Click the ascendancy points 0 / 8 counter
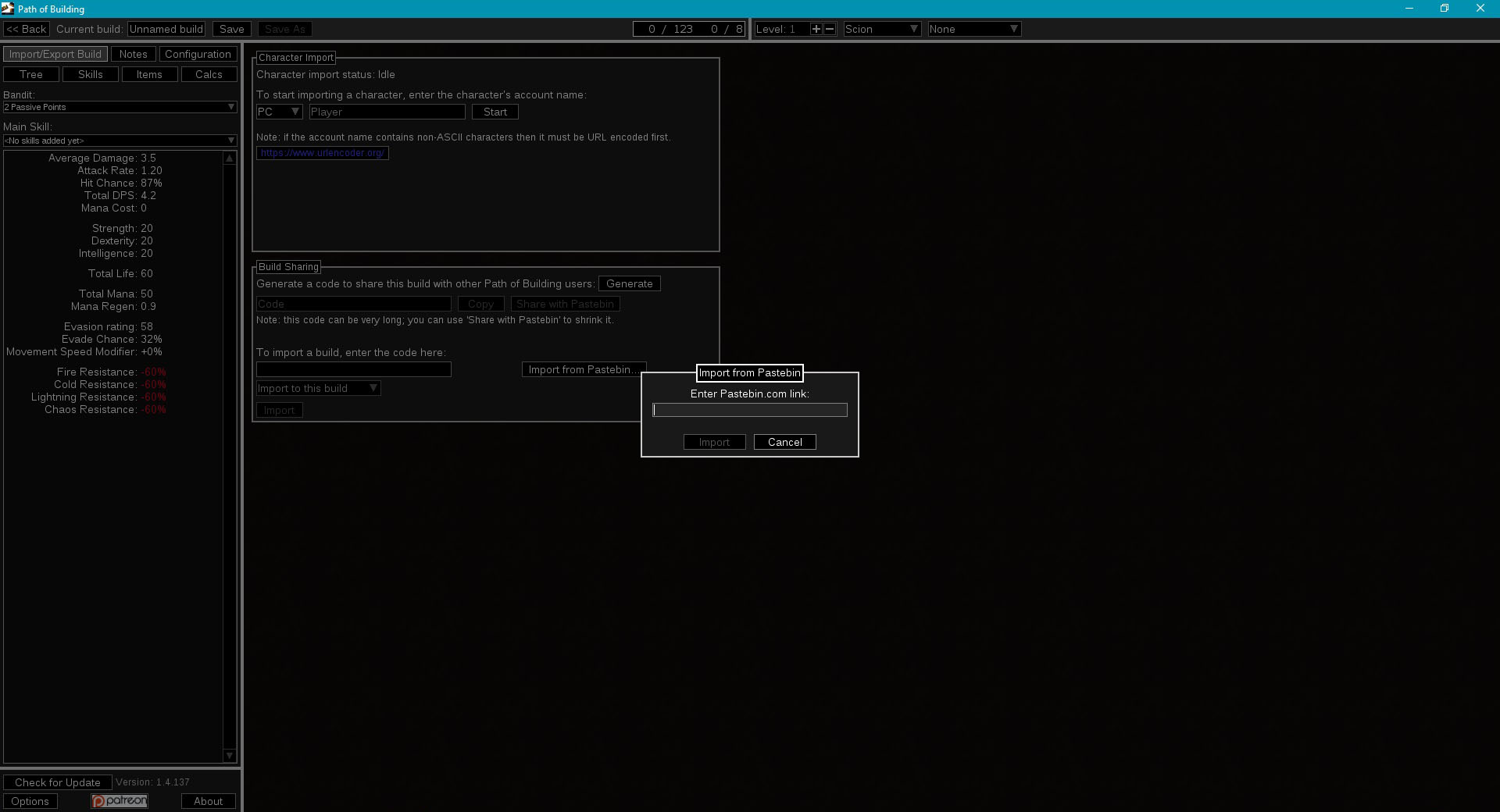The width and height of the screenshot is (1500, 812). pos(727,29)
